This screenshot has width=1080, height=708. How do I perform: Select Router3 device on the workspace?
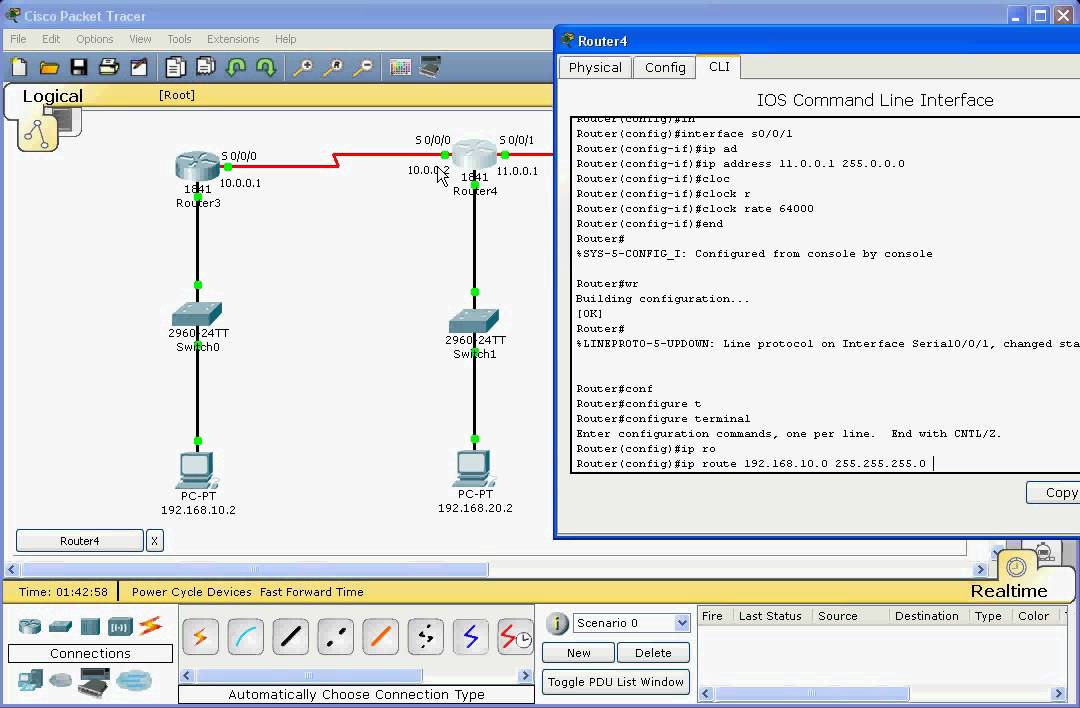(197, 166)
